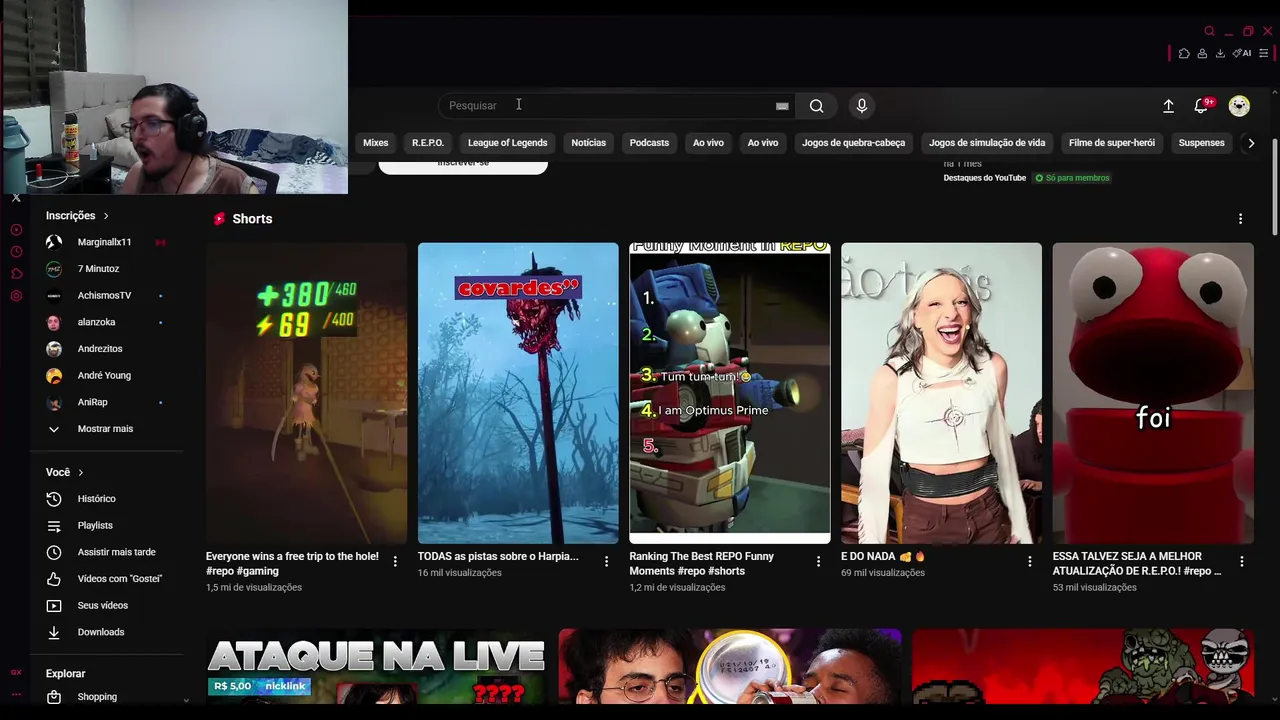Open the player icon in browser sidebar
1280x720 pixels.
point(16,230)
